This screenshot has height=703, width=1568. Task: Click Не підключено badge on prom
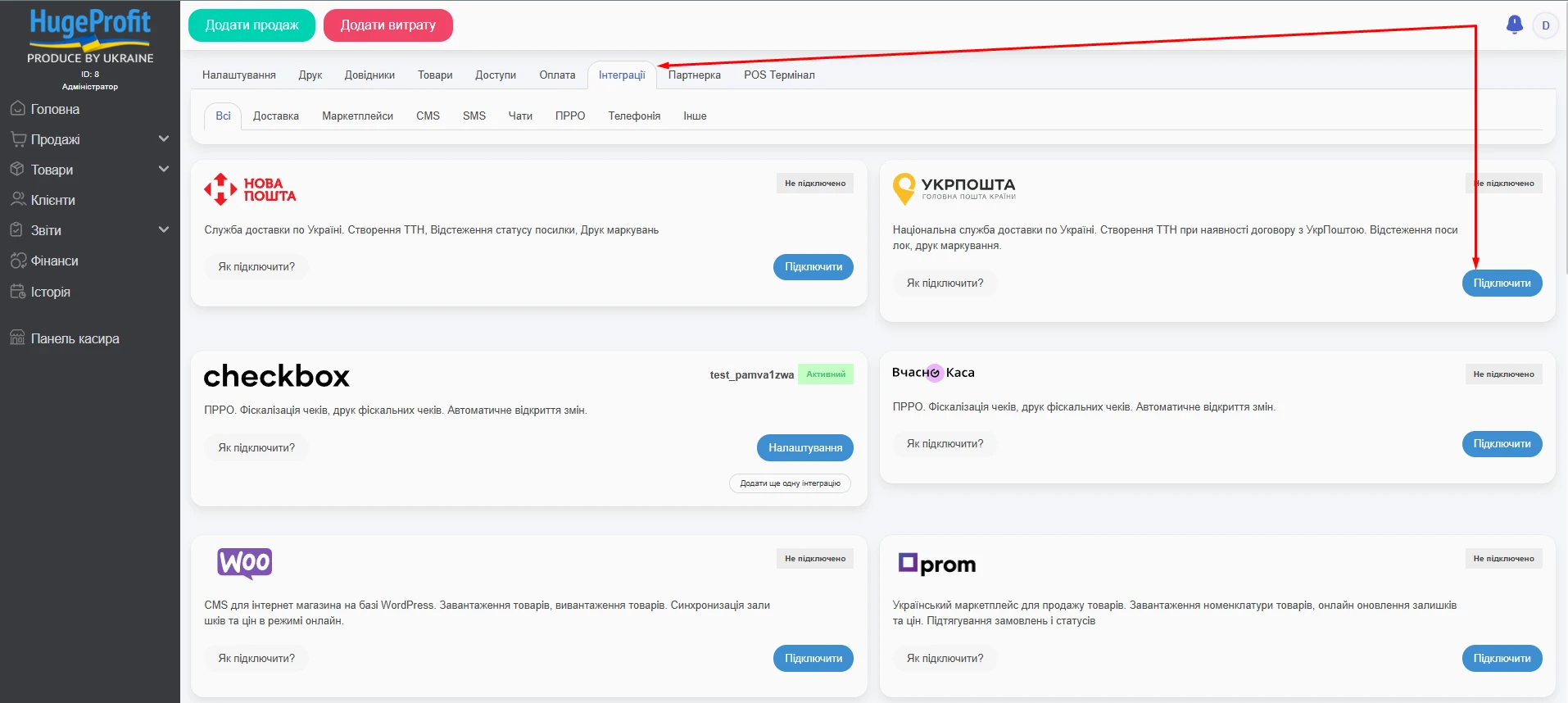click(x=1503, y=558)
